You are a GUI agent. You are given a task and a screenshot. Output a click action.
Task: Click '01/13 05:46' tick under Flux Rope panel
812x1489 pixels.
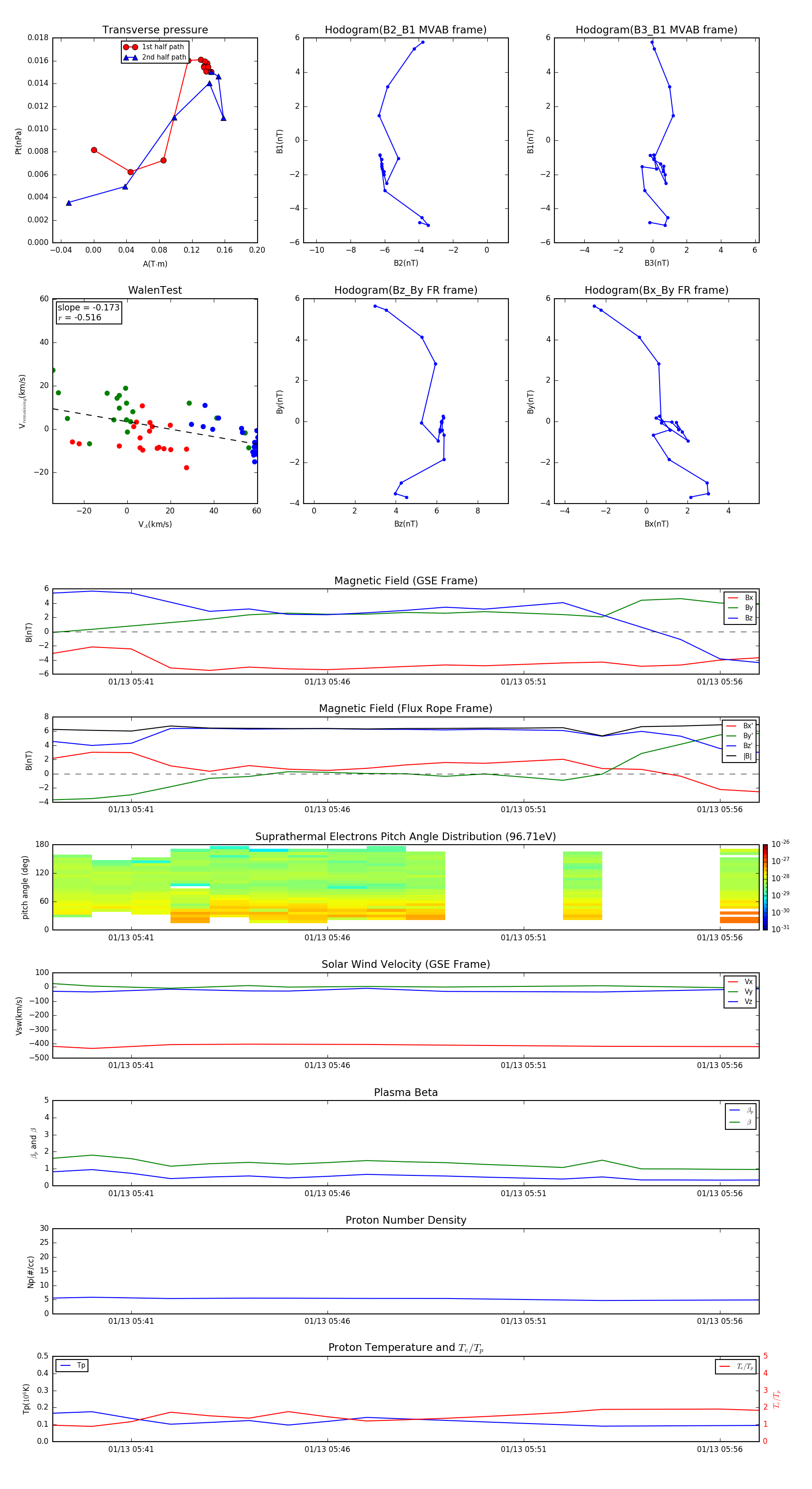pyautogui.click(x=327, y=810)
